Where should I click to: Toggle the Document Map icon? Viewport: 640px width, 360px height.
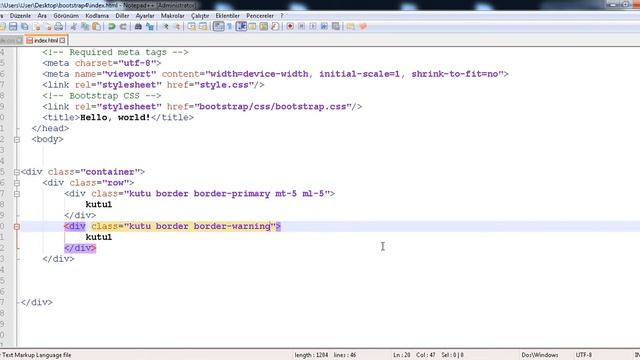tap(264, 27)
